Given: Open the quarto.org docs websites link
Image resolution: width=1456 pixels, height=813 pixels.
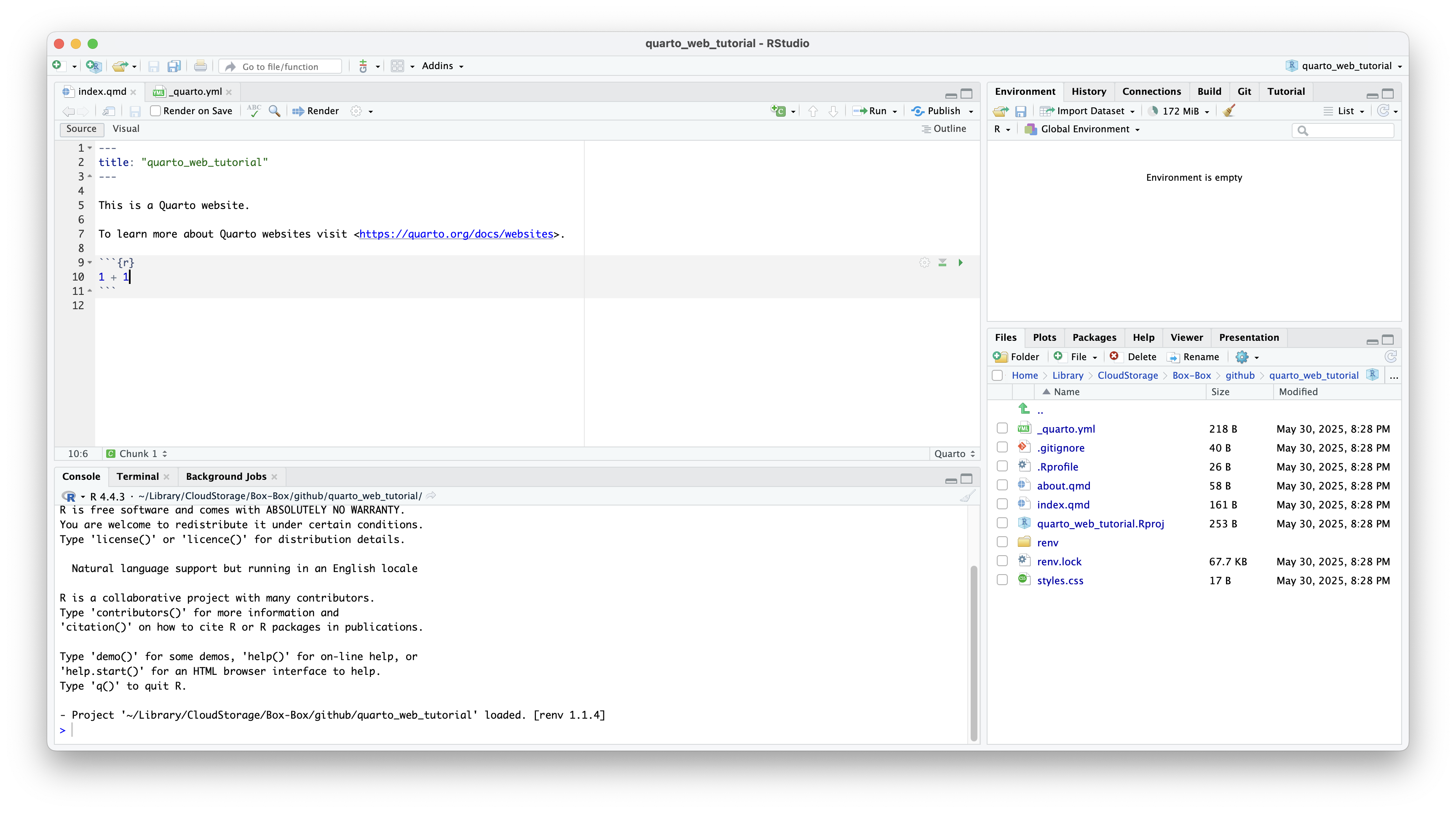Looking at the screenshot, I should pos(456,234).
